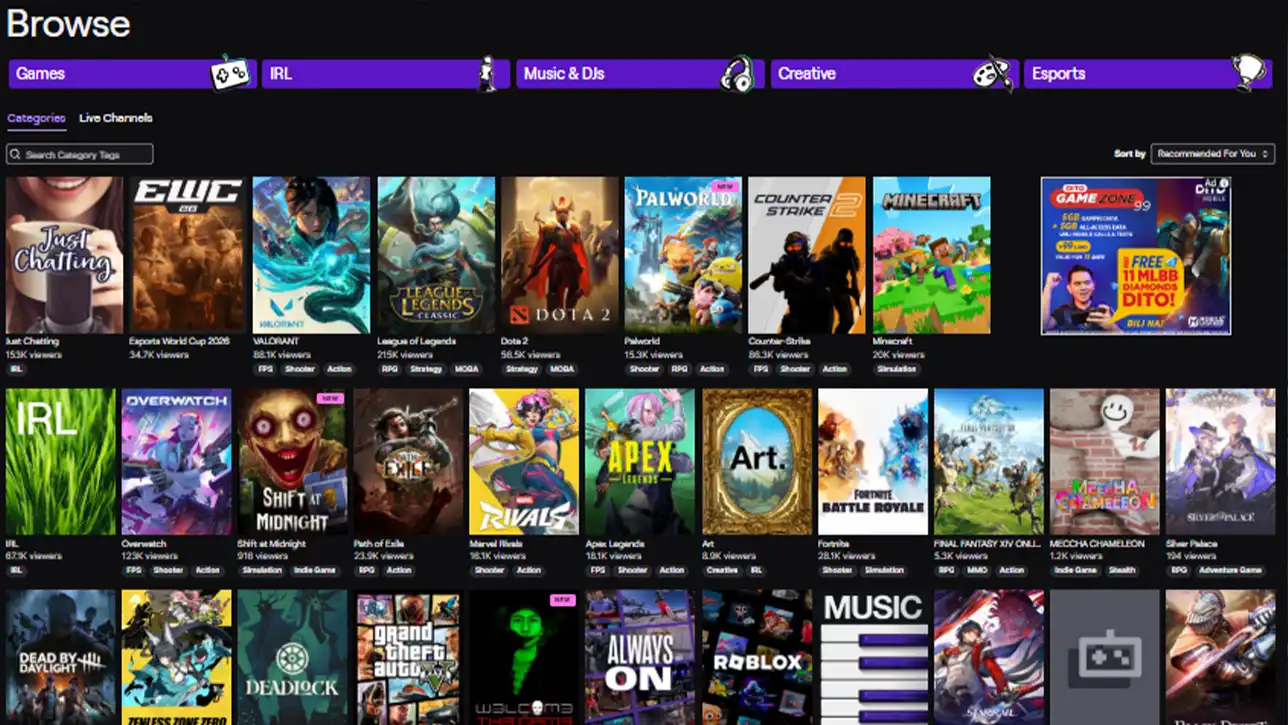Click the Simulation tag under Minecraft
This screenshot has width=1288, height=725.
tap(897, 369)
